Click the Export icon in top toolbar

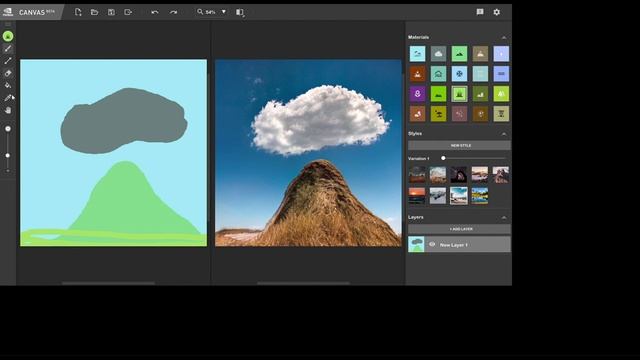tap(128, 12)
